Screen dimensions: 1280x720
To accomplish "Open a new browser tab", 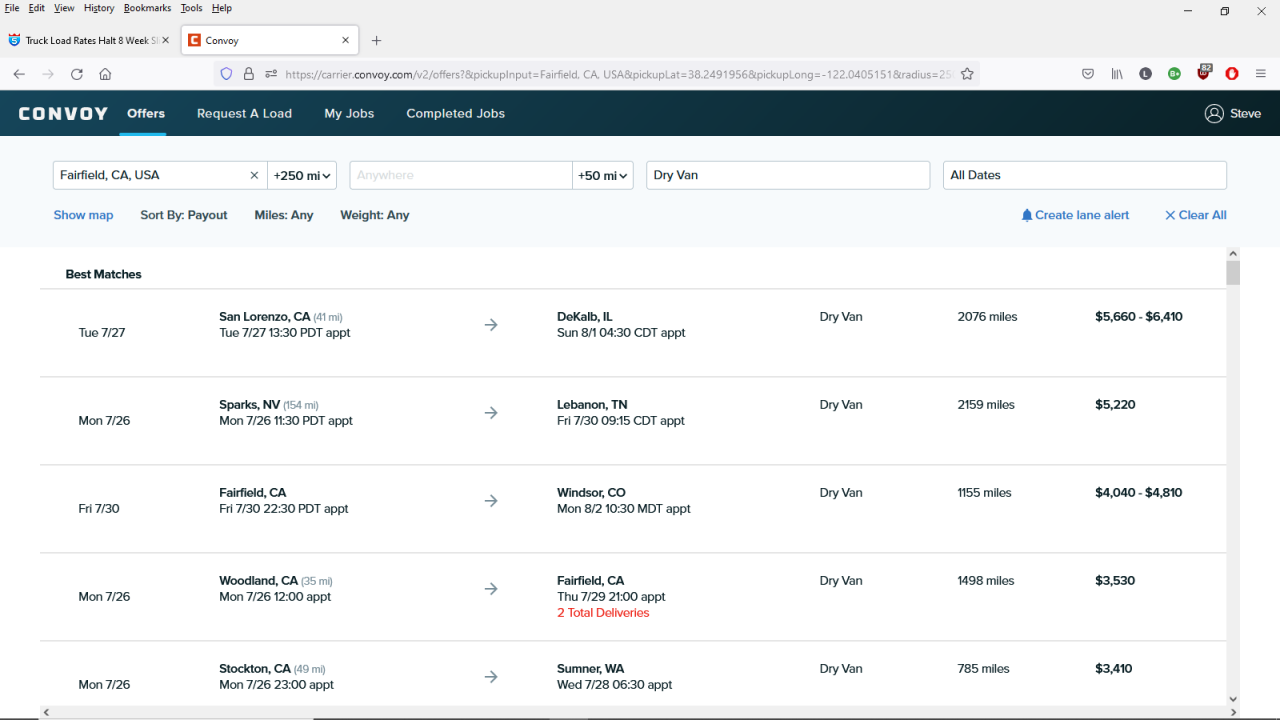I will pos(376,41).
